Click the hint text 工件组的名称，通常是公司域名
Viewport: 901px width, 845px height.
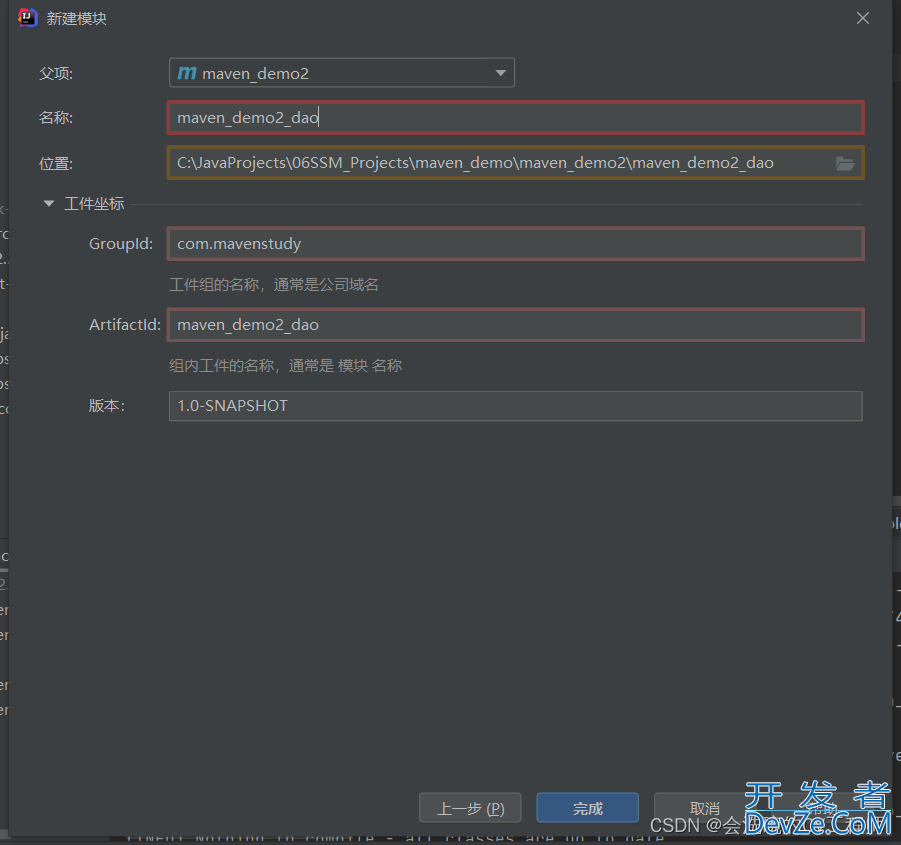click(x=274, y=284)
